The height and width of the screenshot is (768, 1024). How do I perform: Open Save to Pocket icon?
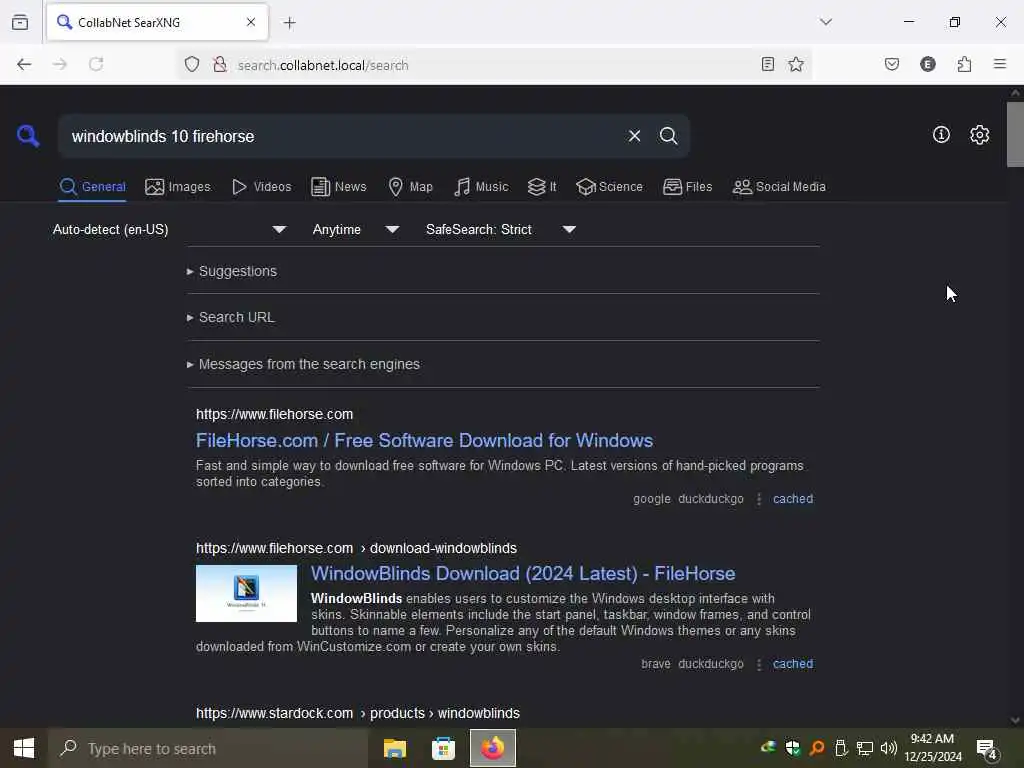coord(892,64)
